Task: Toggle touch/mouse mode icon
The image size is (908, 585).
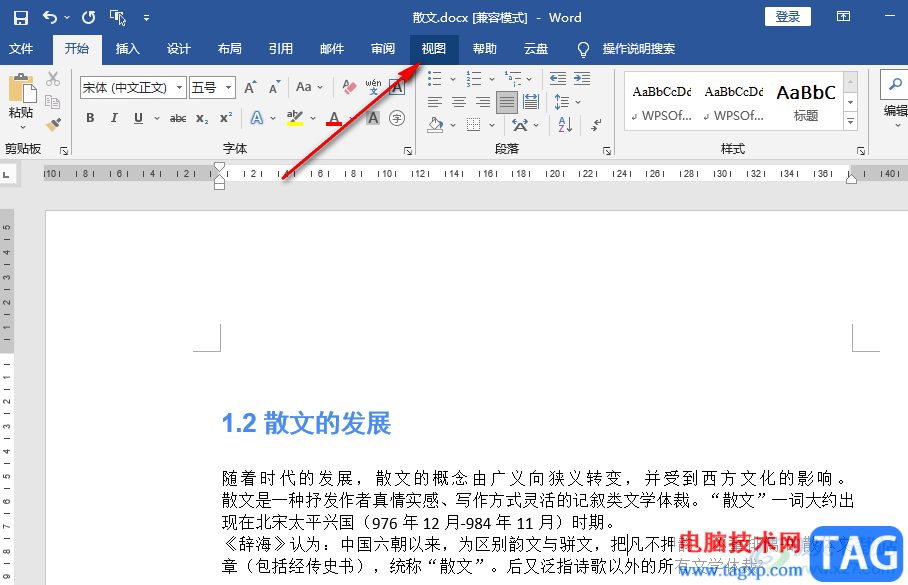Action: point(118,18)
